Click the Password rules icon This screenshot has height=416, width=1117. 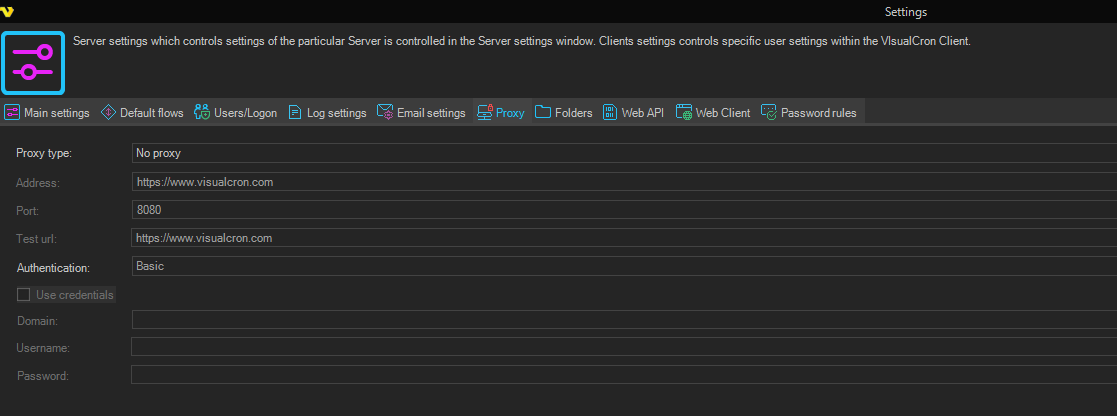pos(769,113)
